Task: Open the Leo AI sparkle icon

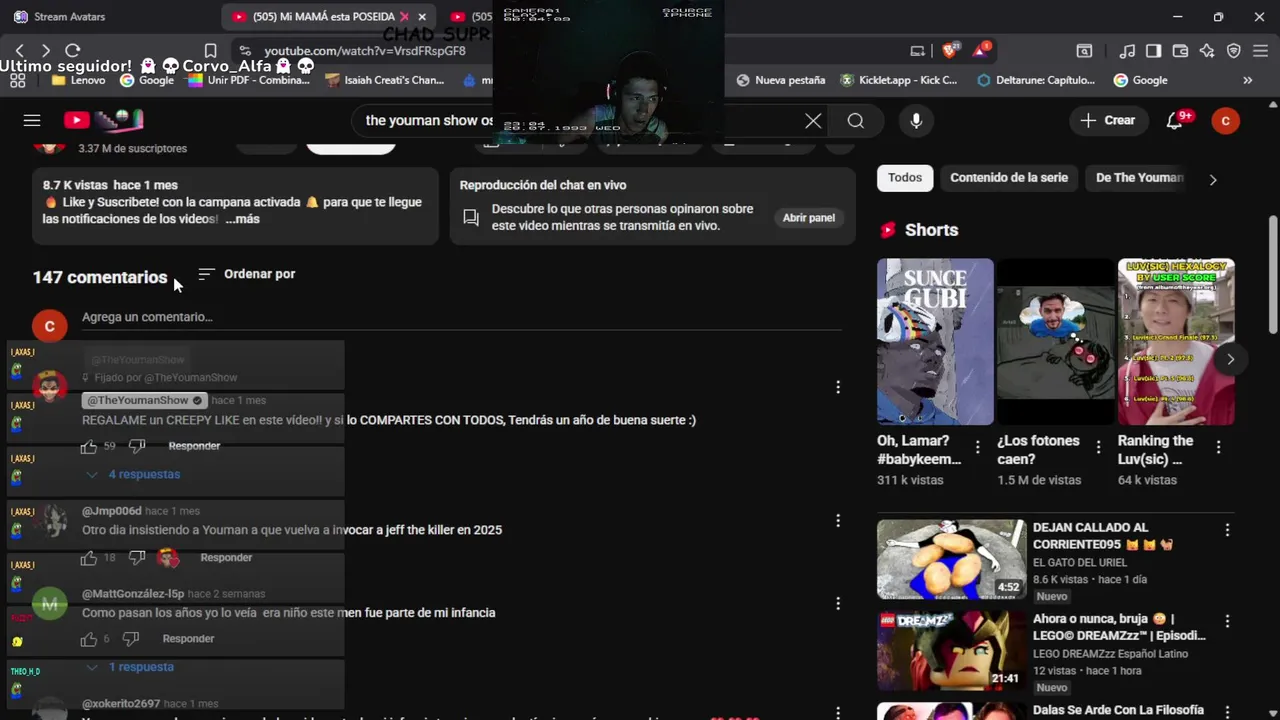Action: tap(1207, 51)
